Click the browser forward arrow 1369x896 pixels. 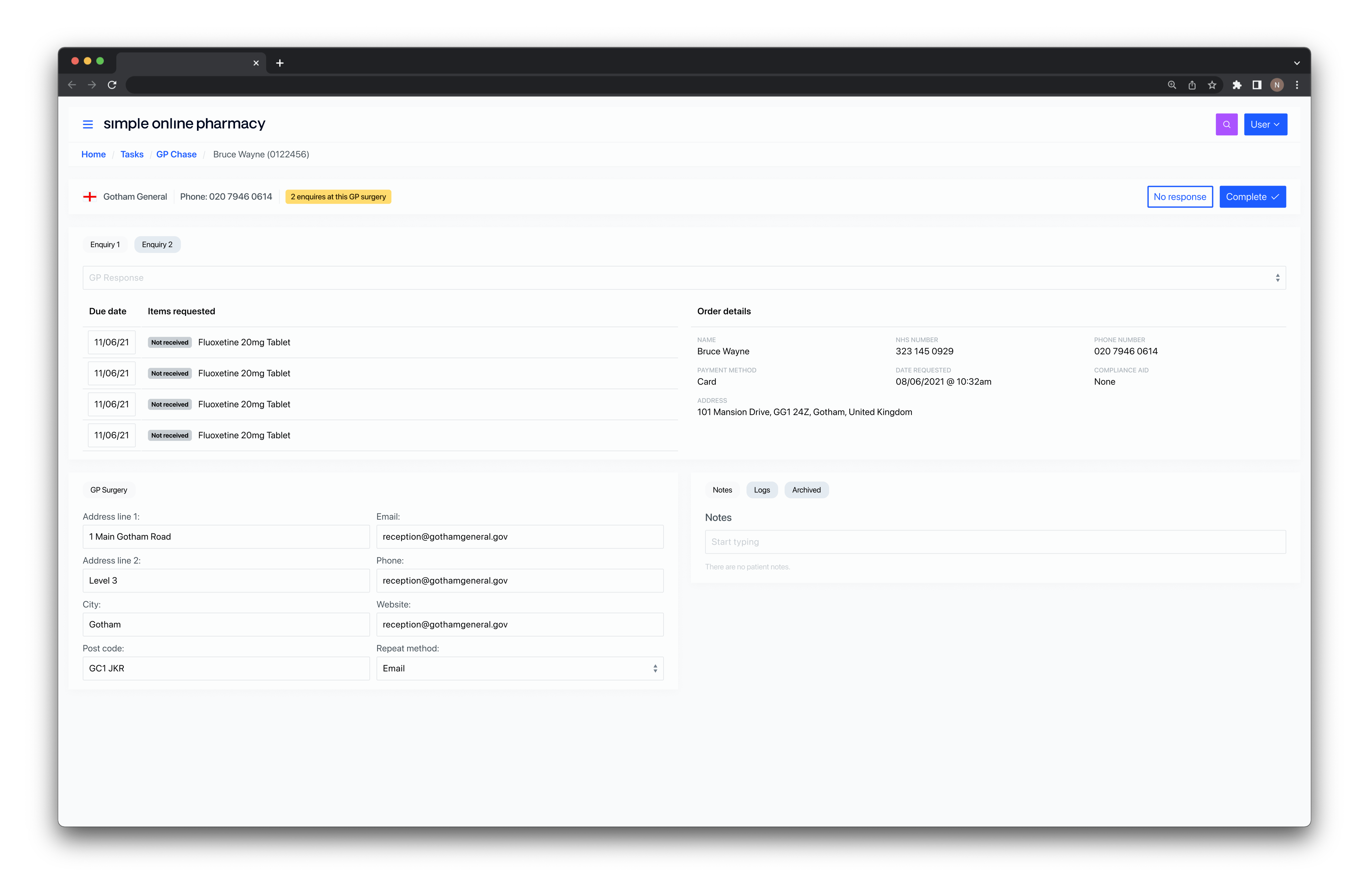point(92,85)
